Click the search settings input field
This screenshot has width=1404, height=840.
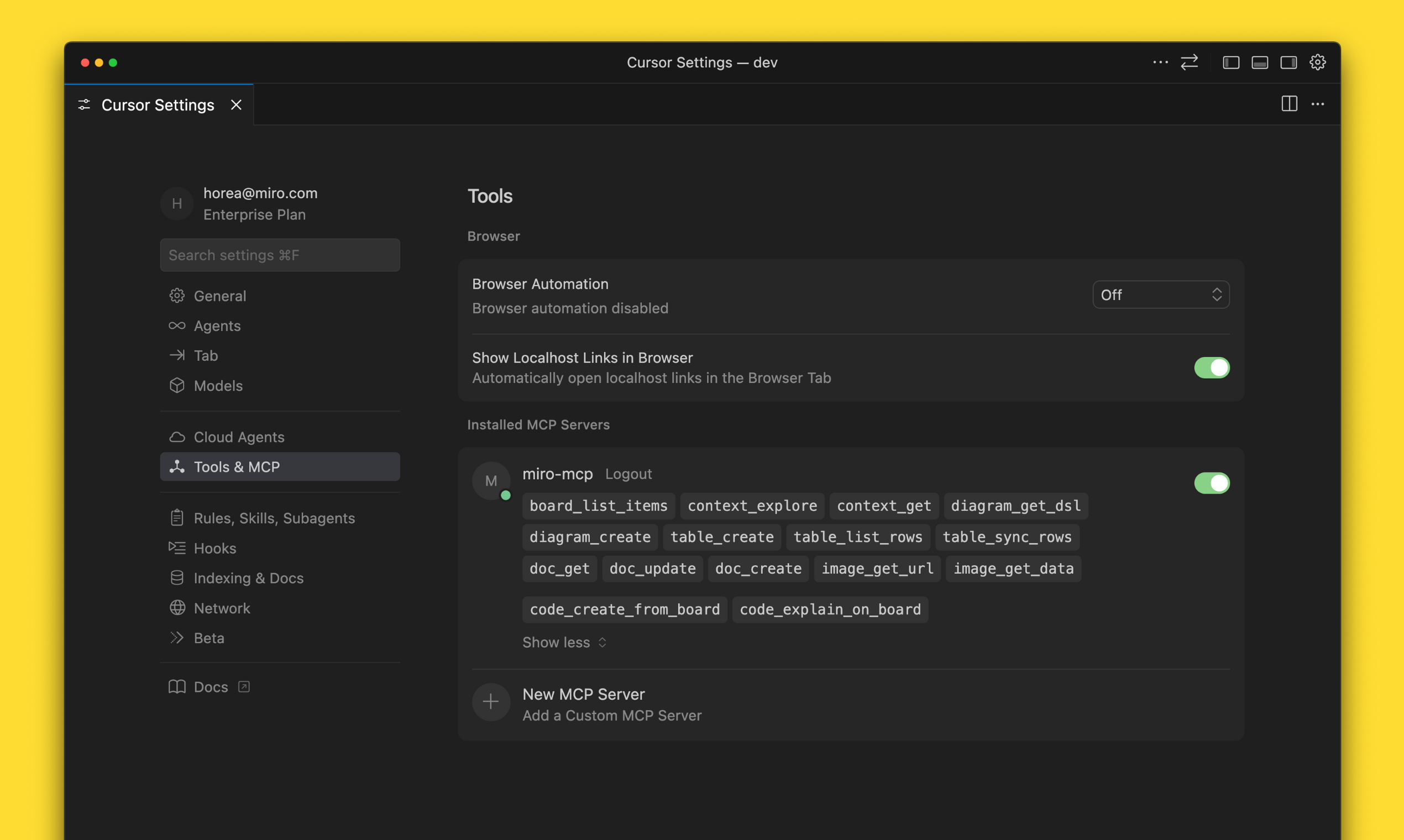pos(280,255)
